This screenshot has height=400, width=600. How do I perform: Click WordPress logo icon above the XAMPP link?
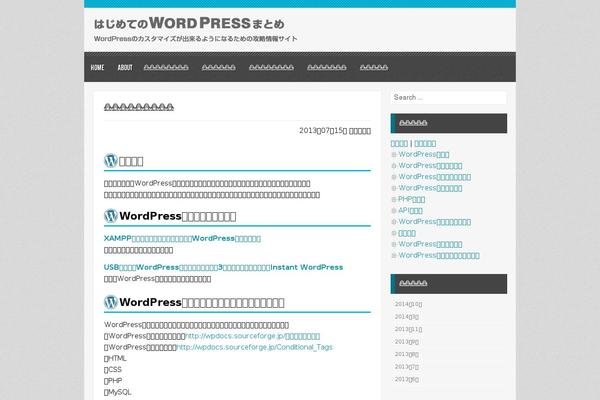pyautogui.click(x=111, y=216)
